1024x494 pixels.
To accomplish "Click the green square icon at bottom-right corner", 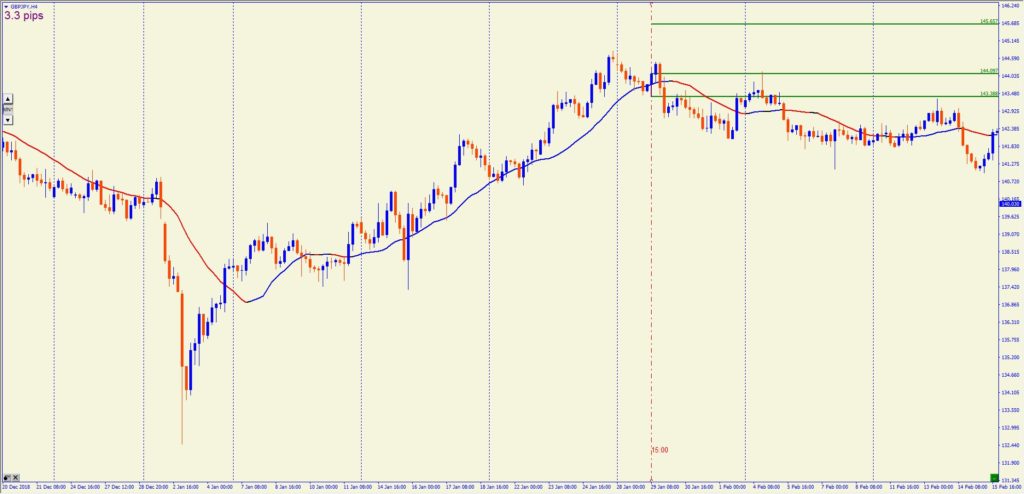I will (994, 476).
